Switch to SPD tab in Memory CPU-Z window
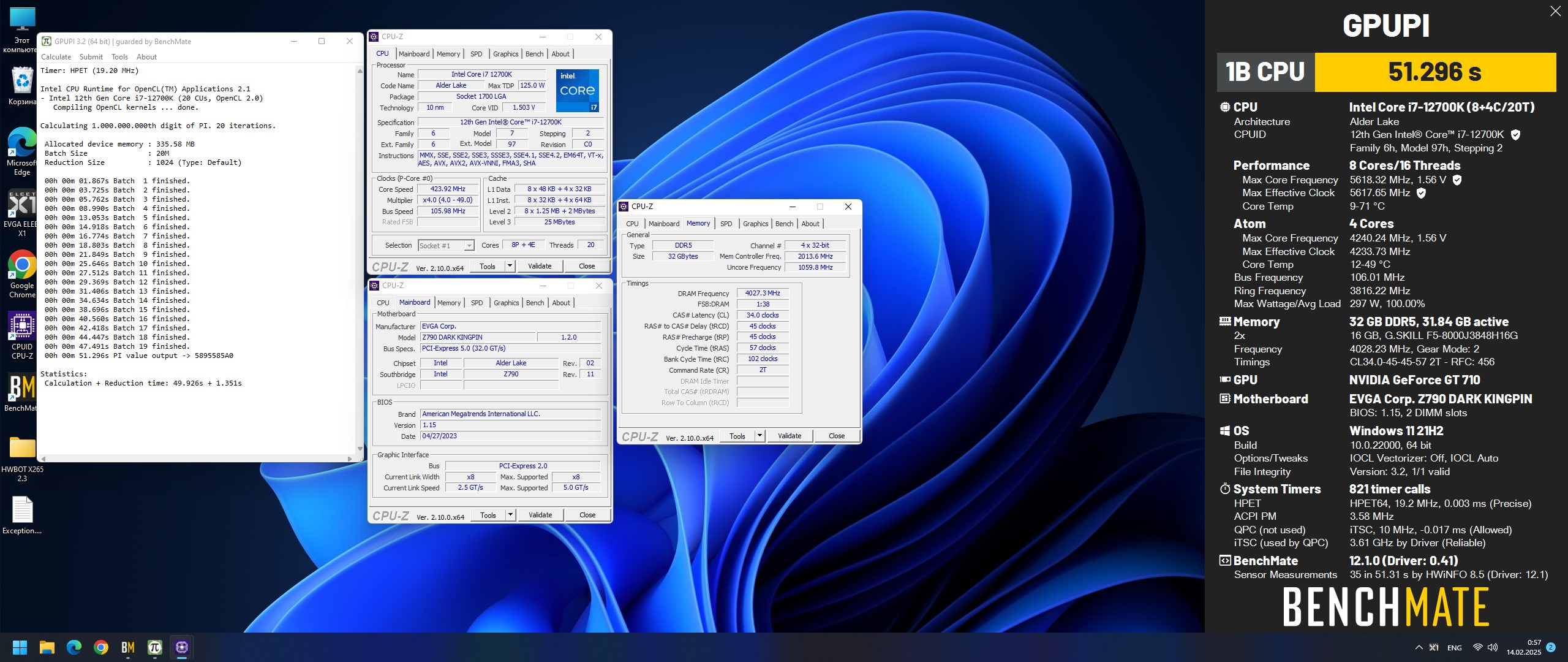 pos(726,224)
